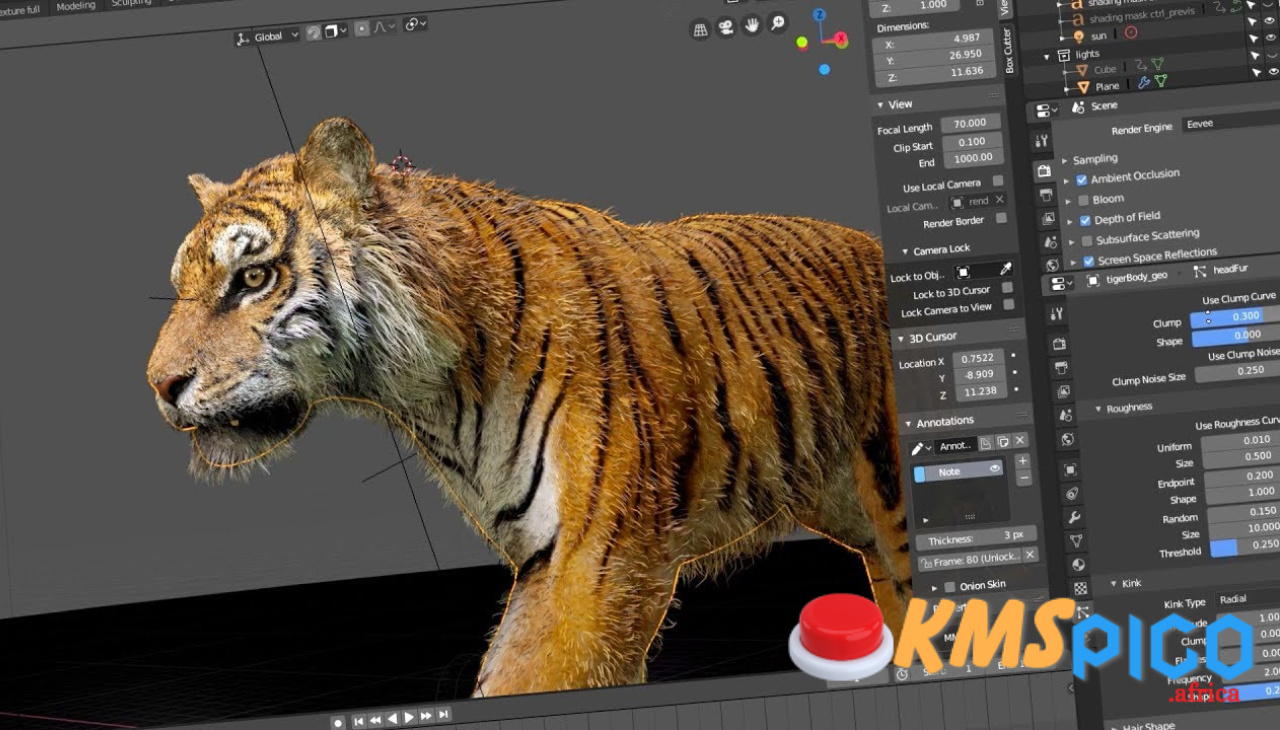1280x730 pixels.
Task: Open the World properties globe icon tab
Action: pyautogui.click(x=1052, y=265)
